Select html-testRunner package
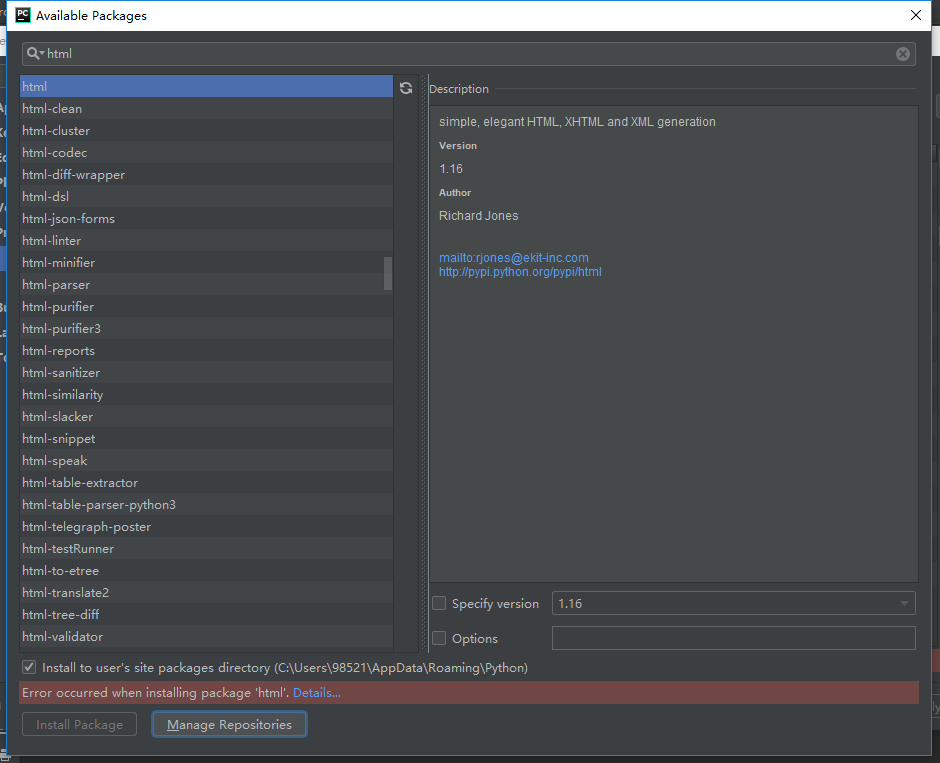940x763 pixels. 206,548
